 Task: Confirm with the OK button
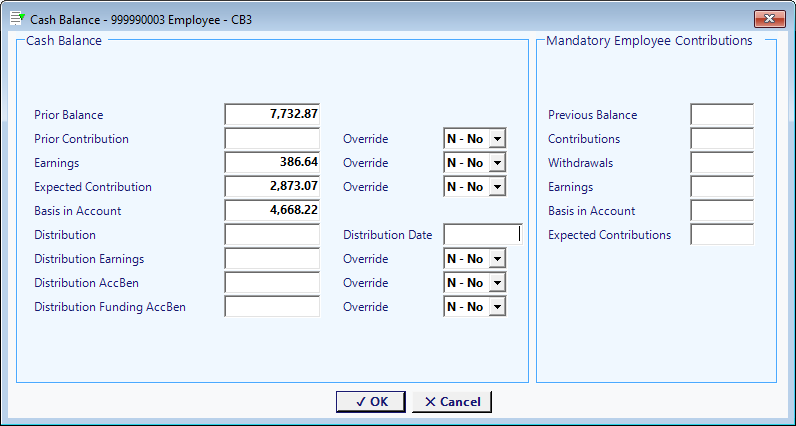click(x=371, y=402)
